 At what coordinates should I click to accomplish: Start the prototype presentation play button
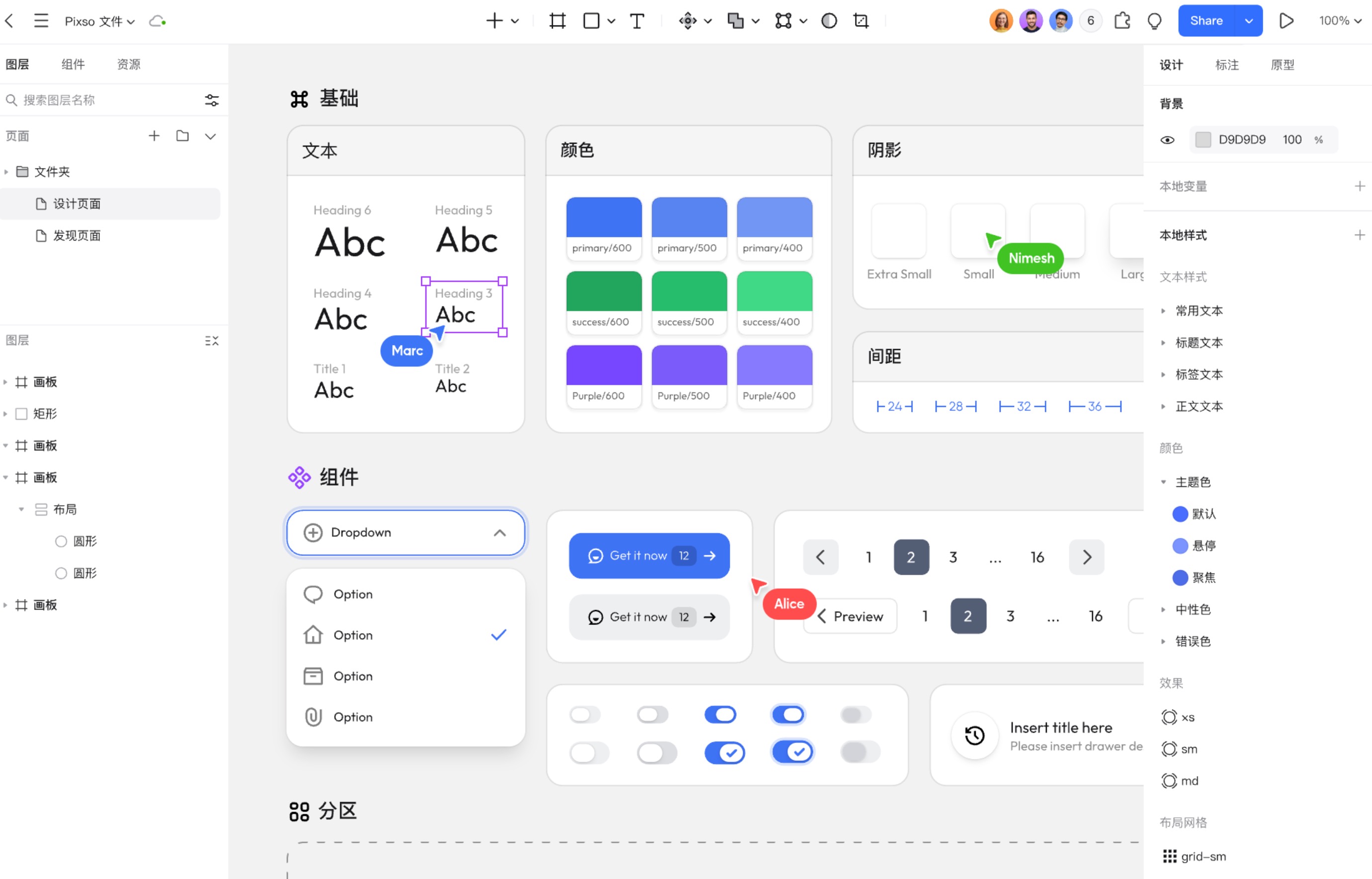coord(1286,21)
